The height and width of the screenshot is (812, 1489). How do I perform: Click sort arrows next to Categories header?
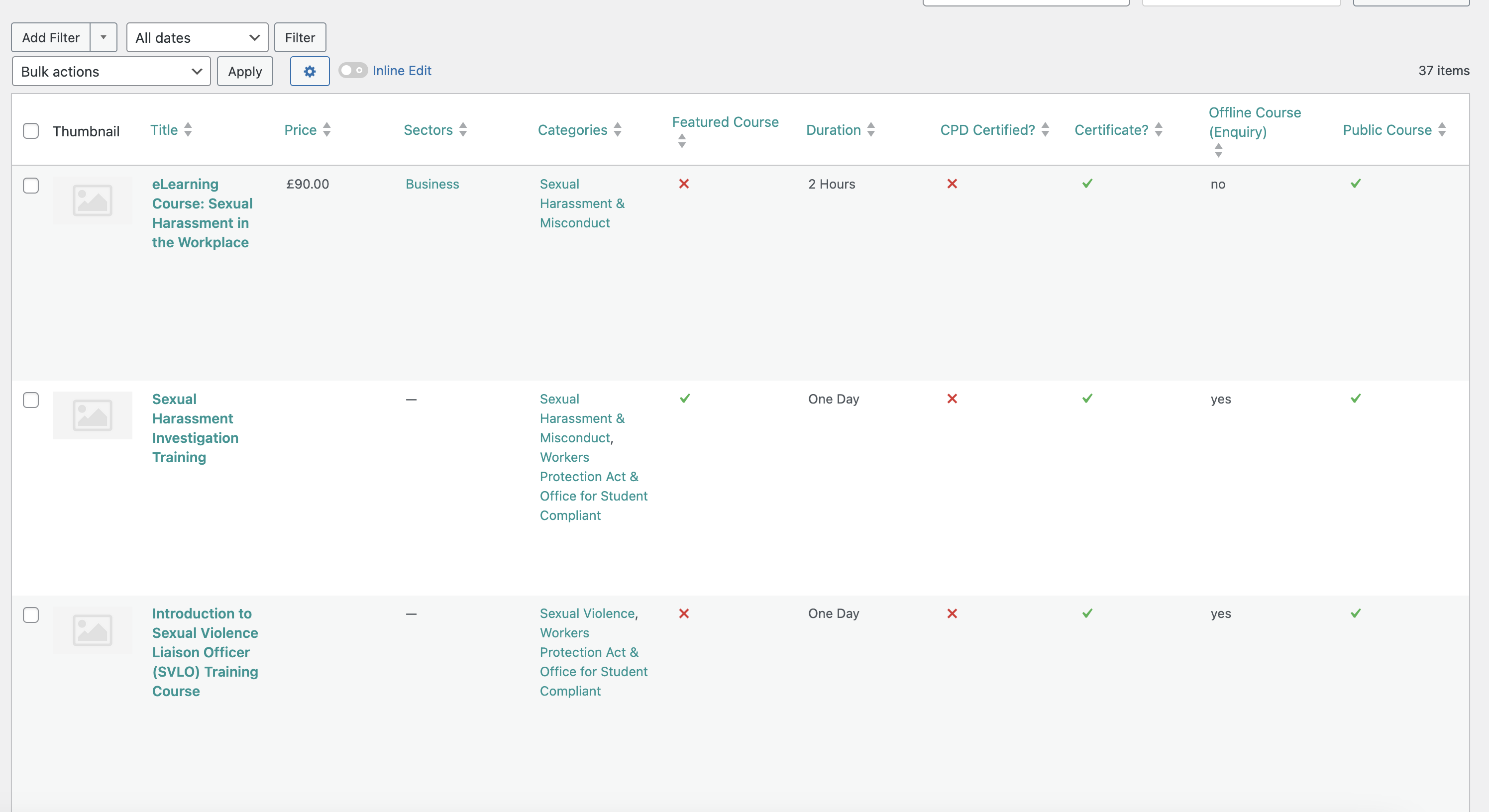point(617,129)
